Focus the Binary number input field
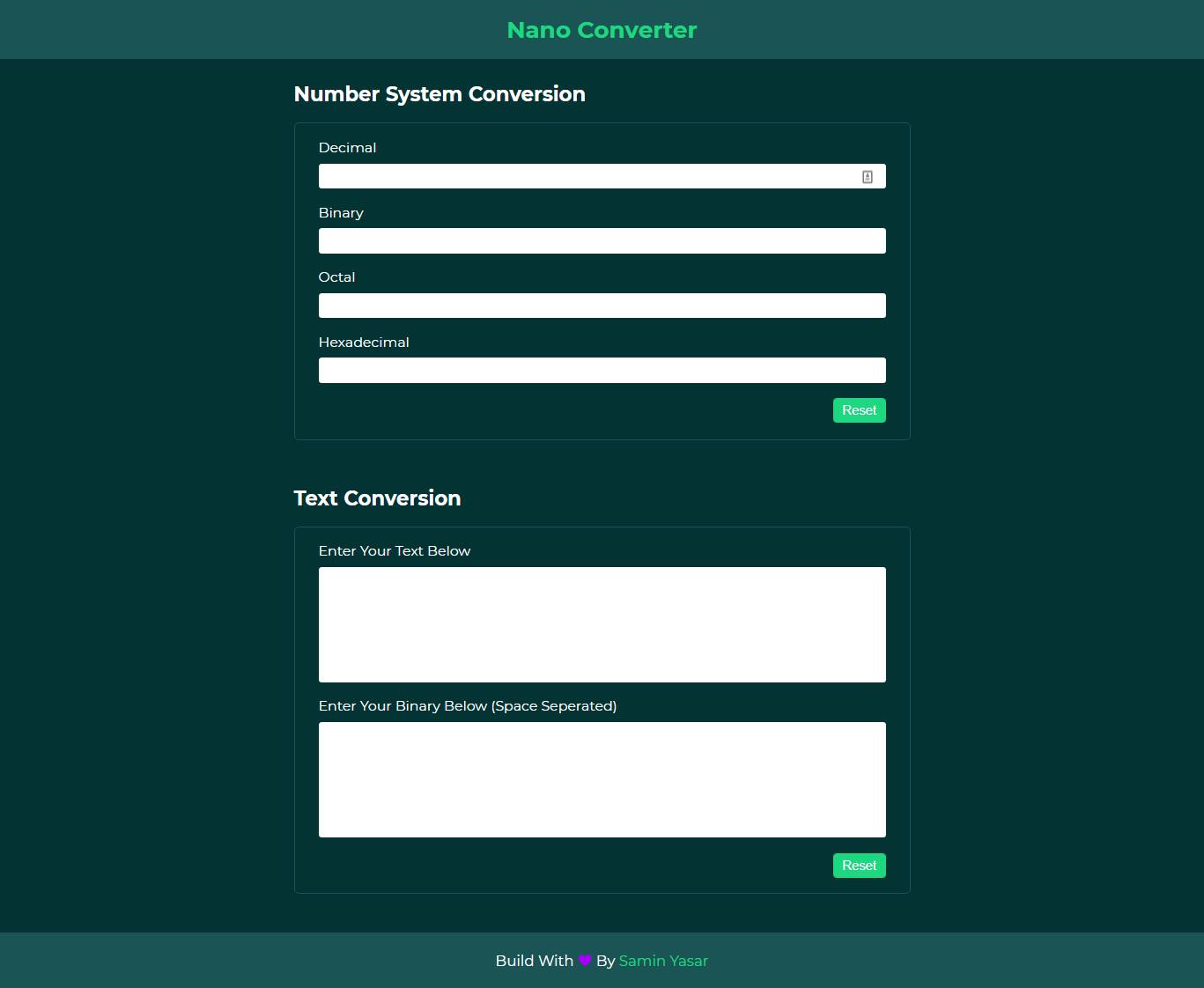This screenshot has height=988, width=1204. [x=602, y=240]
